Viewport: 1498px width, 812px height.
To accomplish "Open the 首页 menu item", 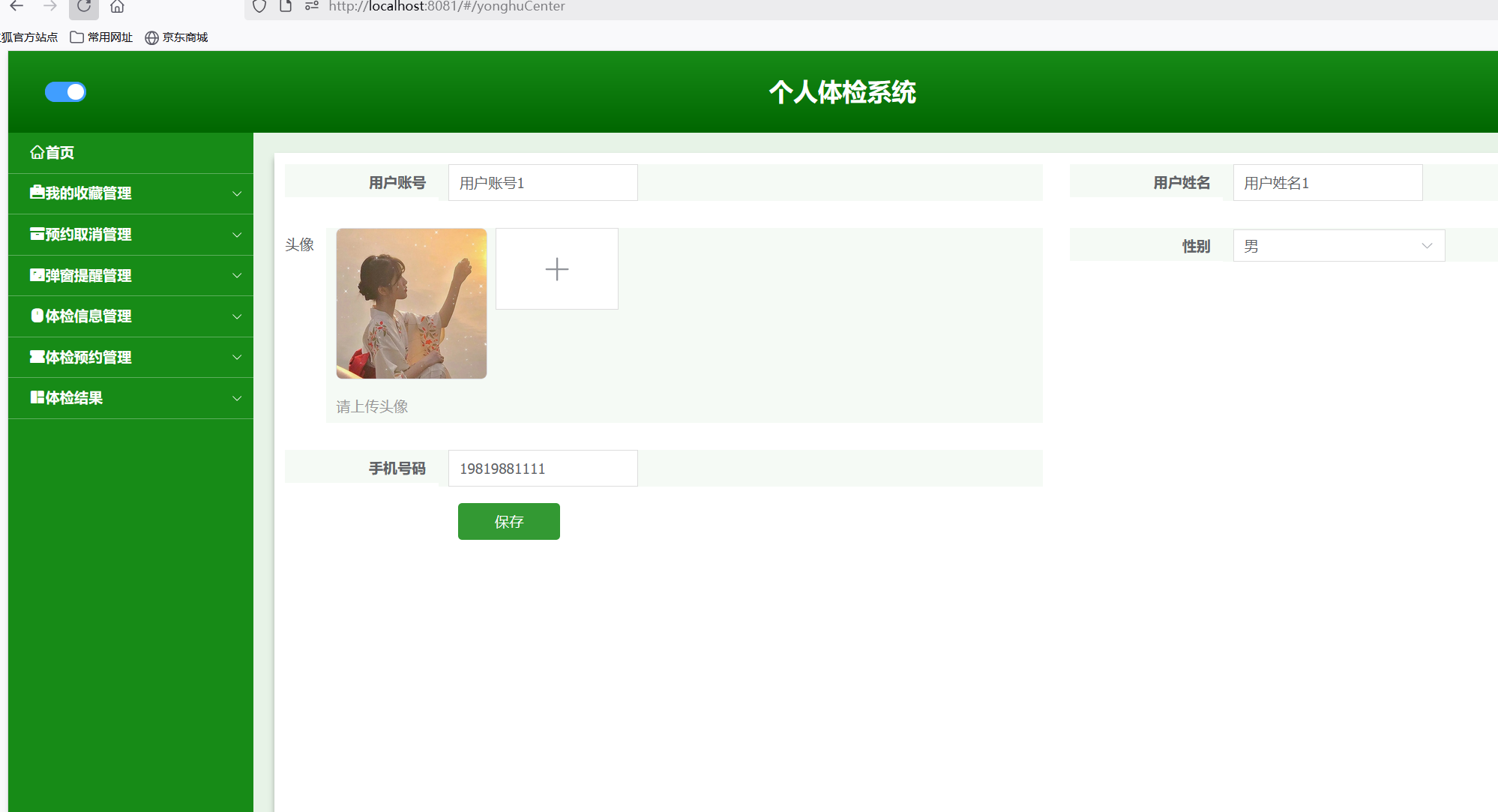I will click(x=60, y=153).
